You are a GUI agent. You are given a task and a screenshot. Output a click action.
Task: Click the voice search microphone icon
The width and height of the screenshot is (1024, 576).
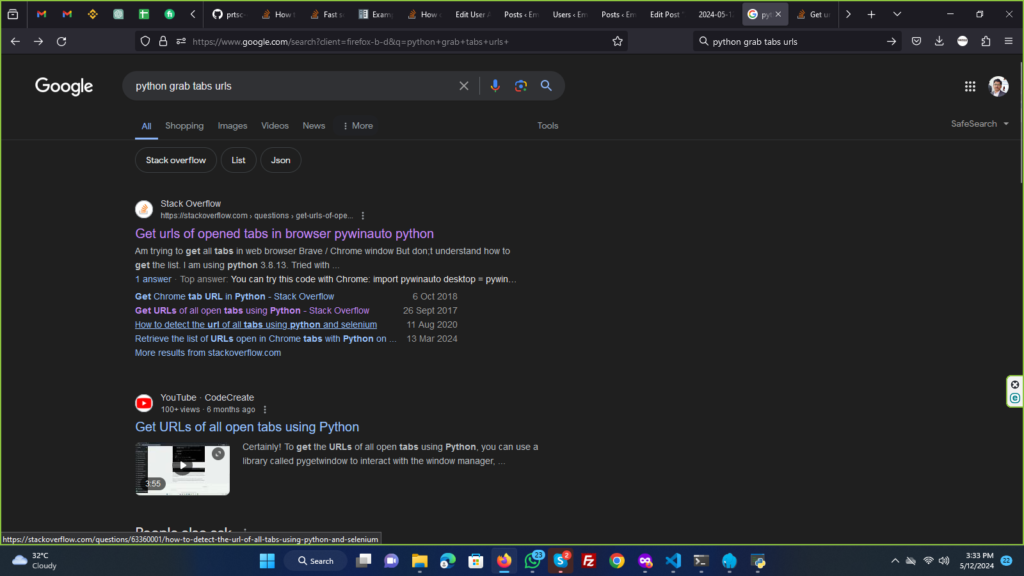[494, 86]
